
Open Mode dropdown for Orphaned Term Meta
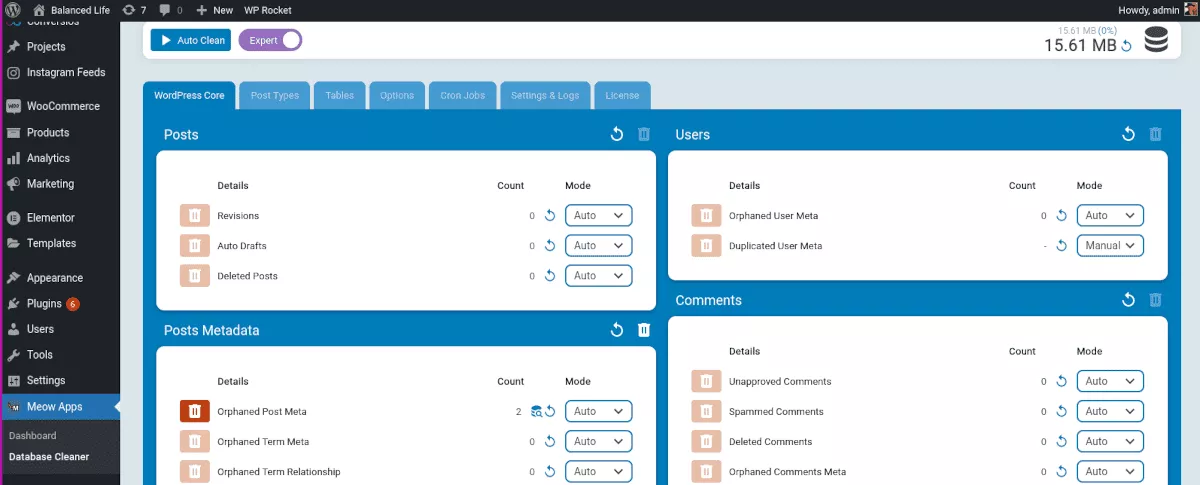pyautogui.click(x=599, y=441)
